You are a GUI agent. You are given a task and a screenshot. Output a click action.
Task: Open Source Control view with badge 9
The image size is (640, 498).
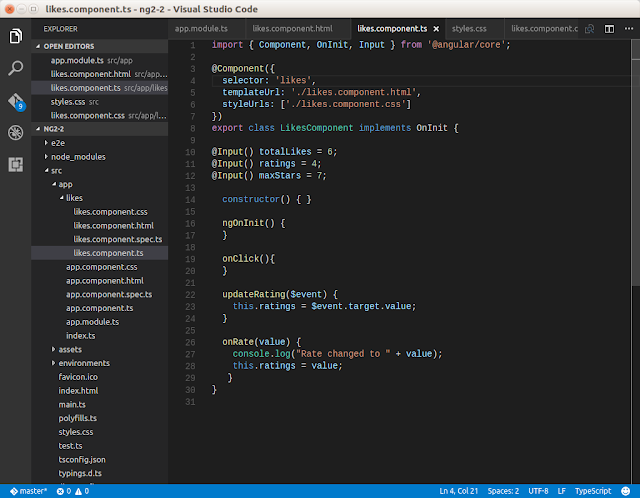coord(16,101)
